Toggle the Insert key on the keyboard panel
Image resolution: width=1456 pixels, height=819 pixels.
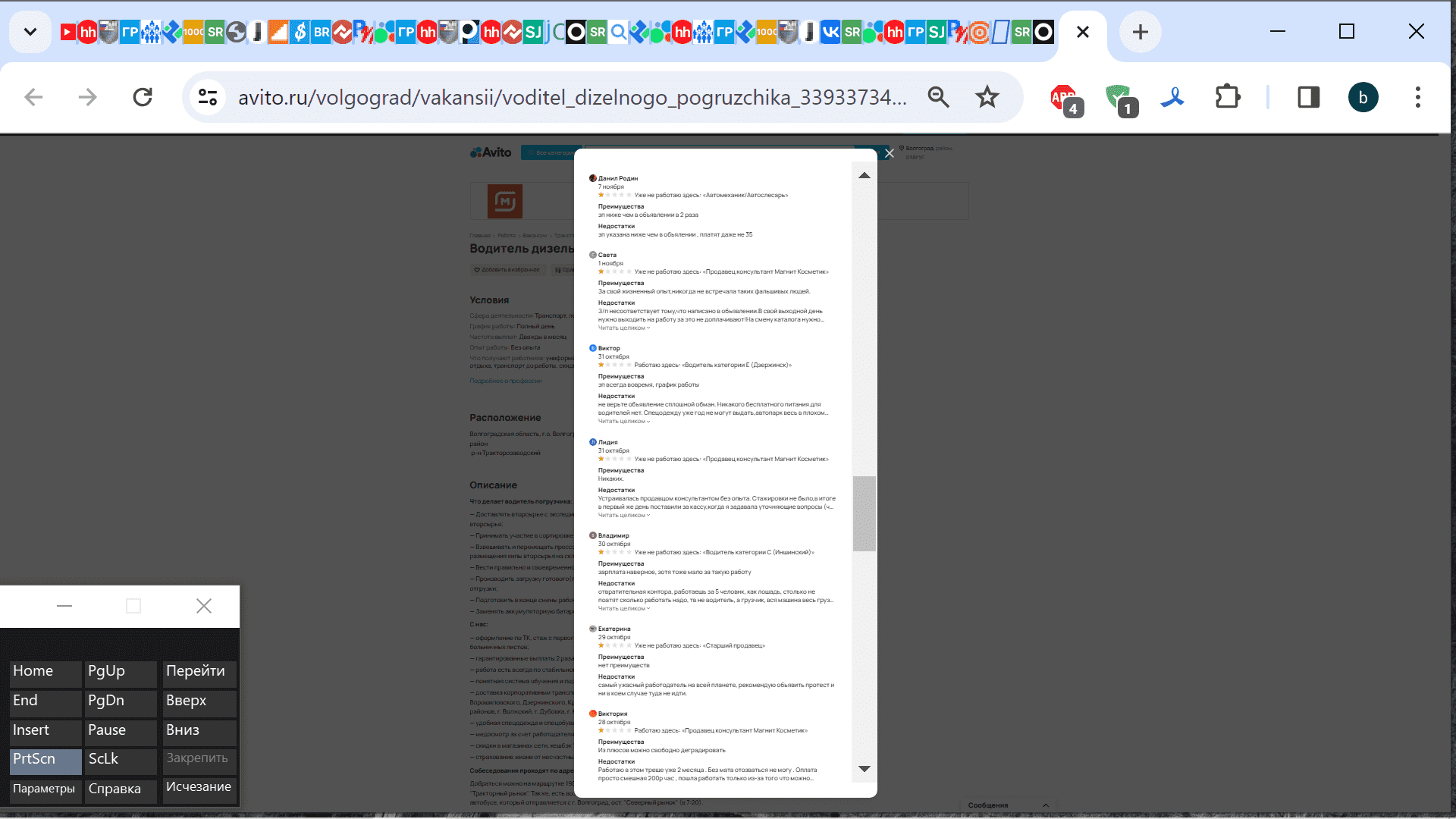coord(45,730)
